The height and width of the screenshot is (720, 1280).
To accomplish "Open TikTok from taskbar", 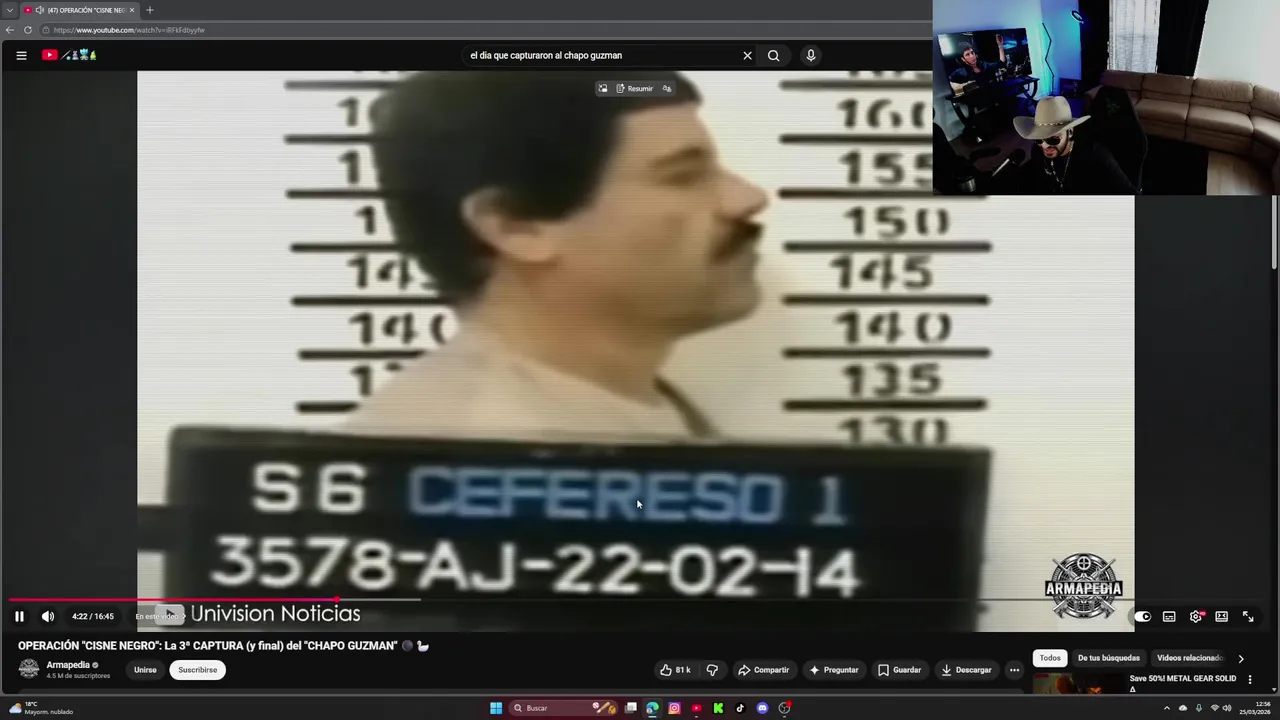I will click(740, 708).
